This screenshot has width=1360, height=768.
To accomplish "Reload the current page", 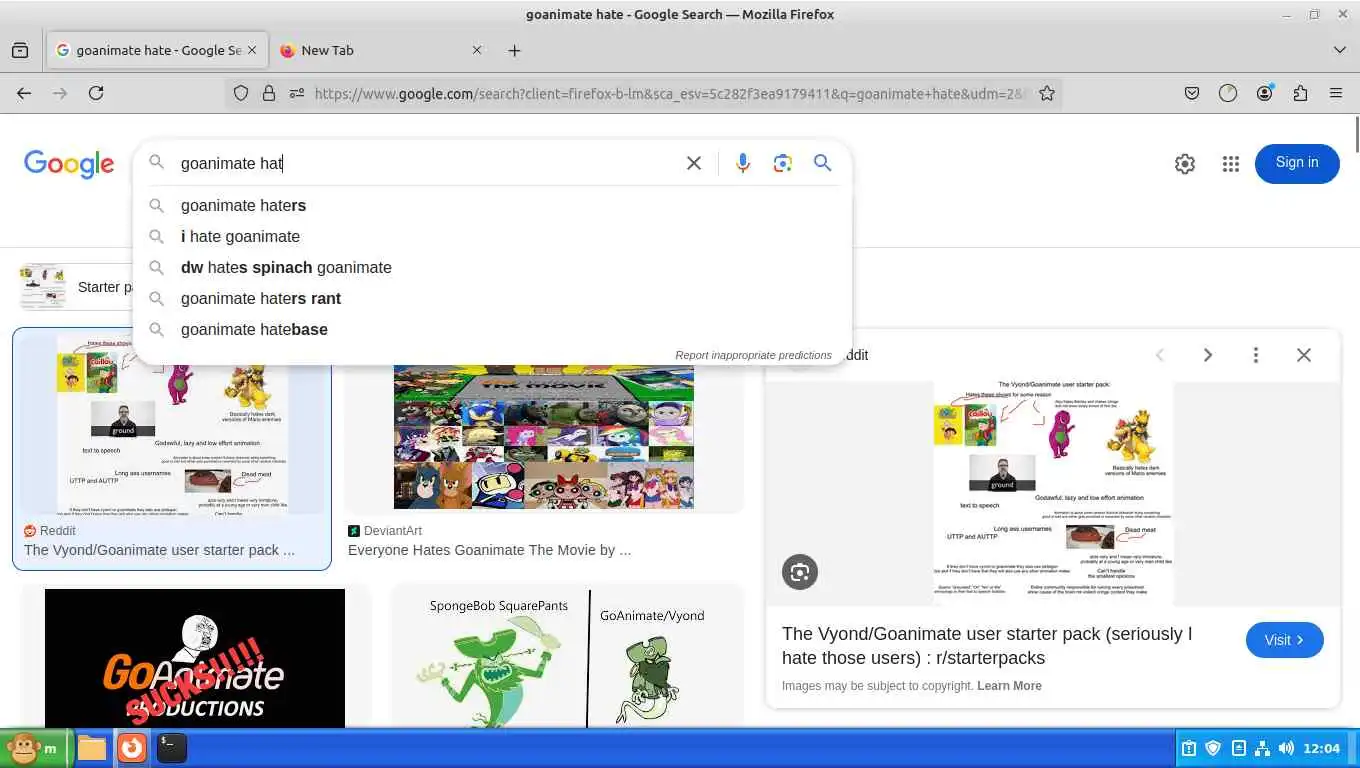I will point(96,93).
